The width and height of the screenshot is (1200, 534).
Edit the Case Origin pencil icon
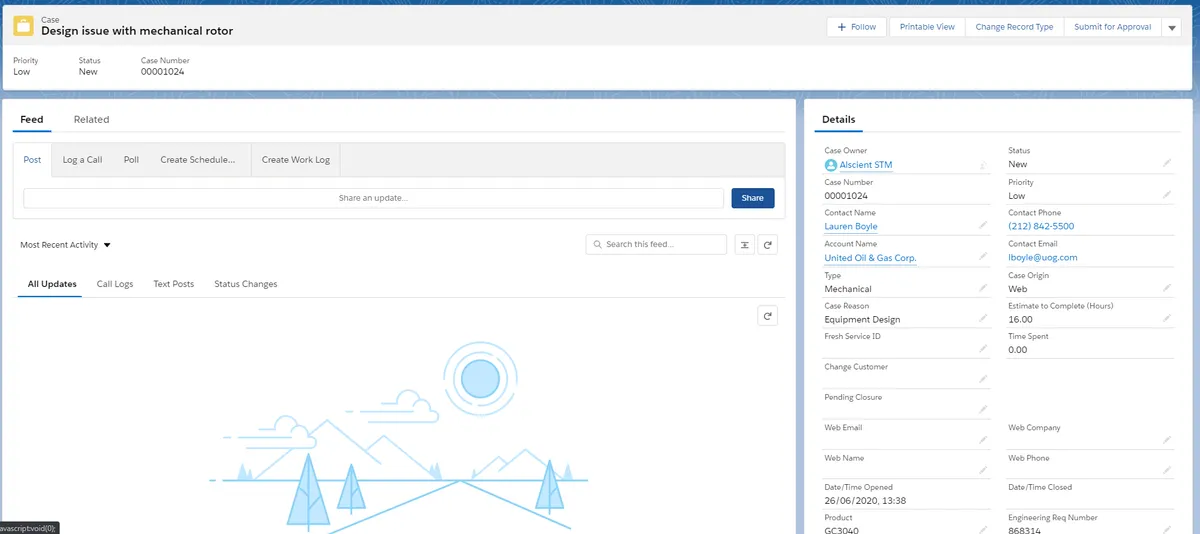tap(1167, 288)
